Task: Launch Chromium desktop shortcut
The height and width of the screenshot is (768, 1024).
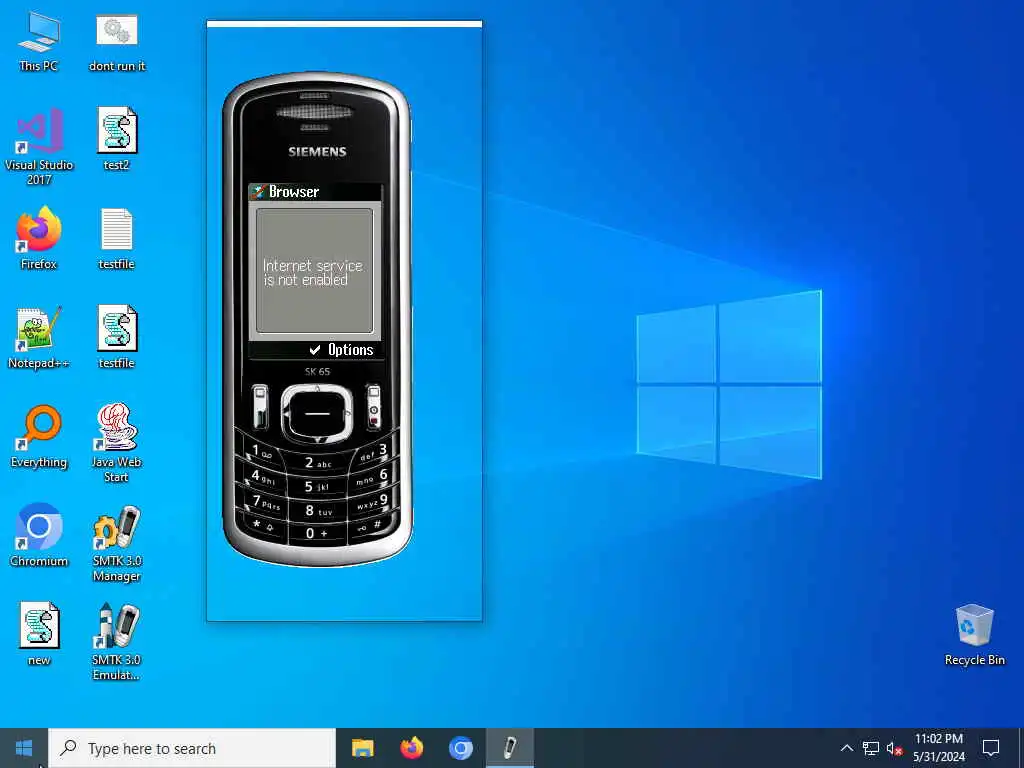Action: [x=39, y=536]
